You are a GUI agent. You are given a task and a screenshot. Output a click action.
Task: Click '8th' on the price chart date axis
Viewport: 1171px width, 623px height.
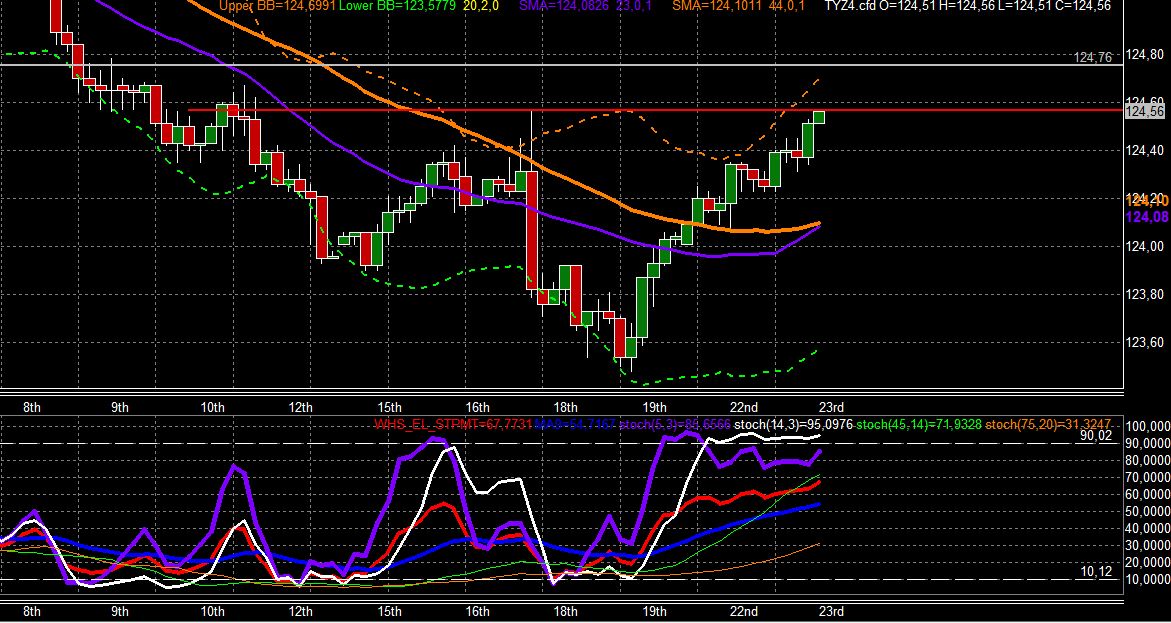[x=32, y=407]
